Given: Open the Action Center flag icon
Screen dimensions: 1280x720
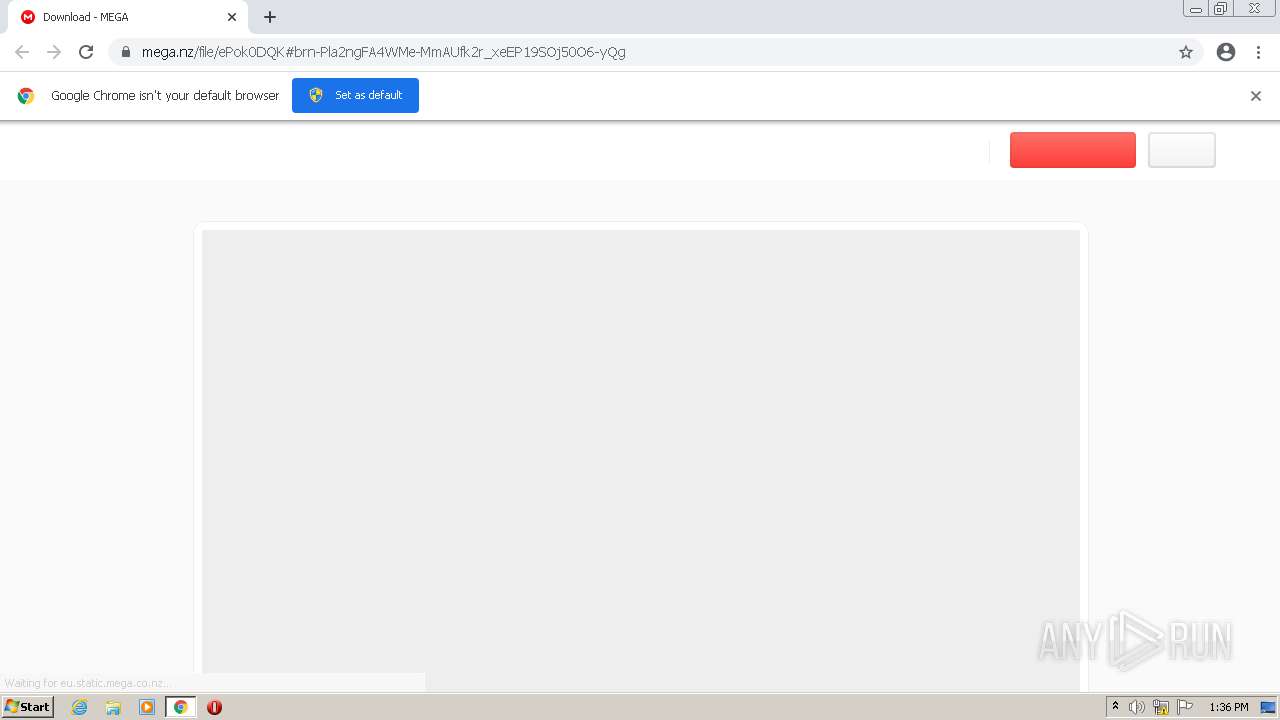Looking at the screenshot, I should click(1185, 707).
